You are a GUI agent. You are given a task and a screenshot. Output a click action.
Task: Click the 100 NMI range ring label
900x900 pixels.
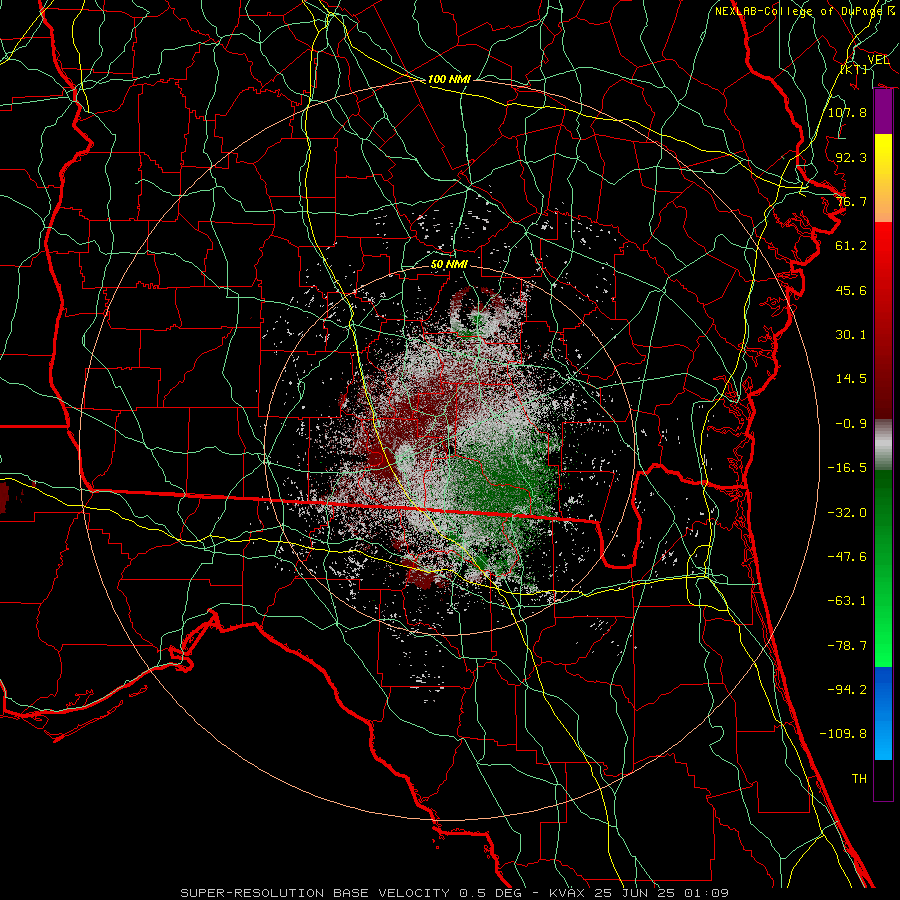(449, 79)
